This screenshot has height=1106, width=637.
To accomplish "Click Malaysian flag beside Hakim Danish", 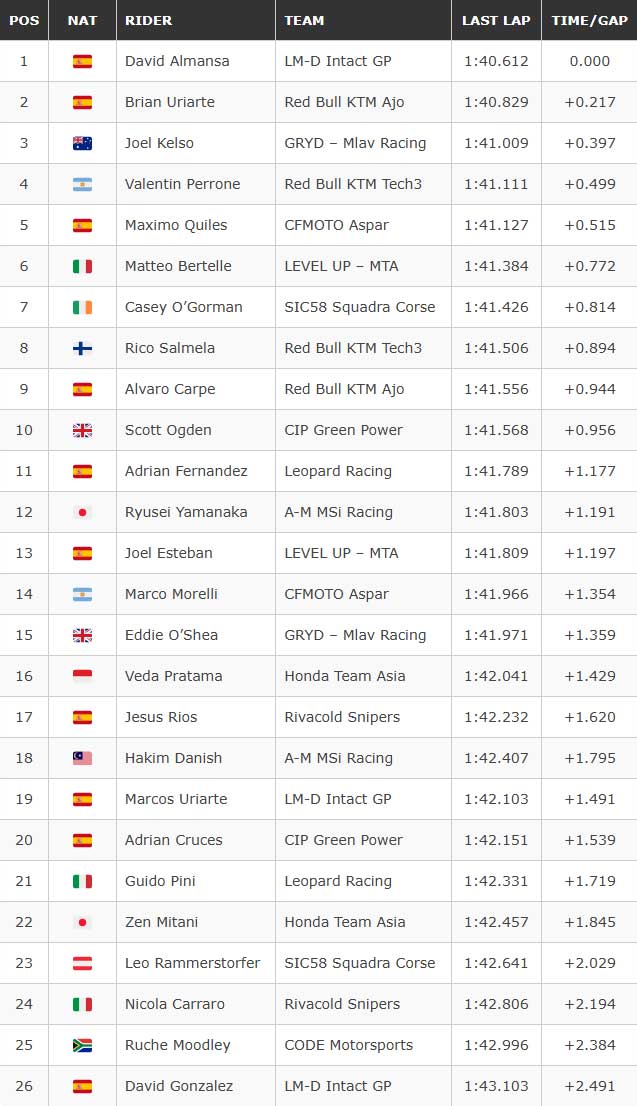I will (82, 758).
